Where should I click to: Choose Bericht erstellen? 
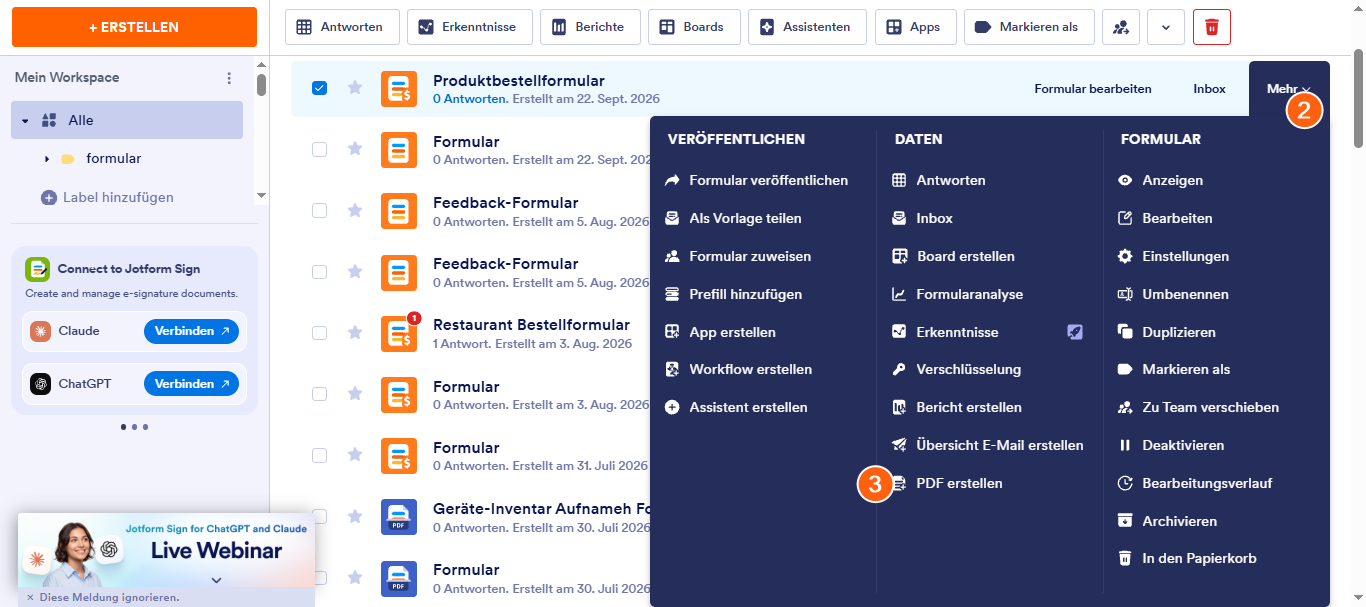click(x=957, y=407)
